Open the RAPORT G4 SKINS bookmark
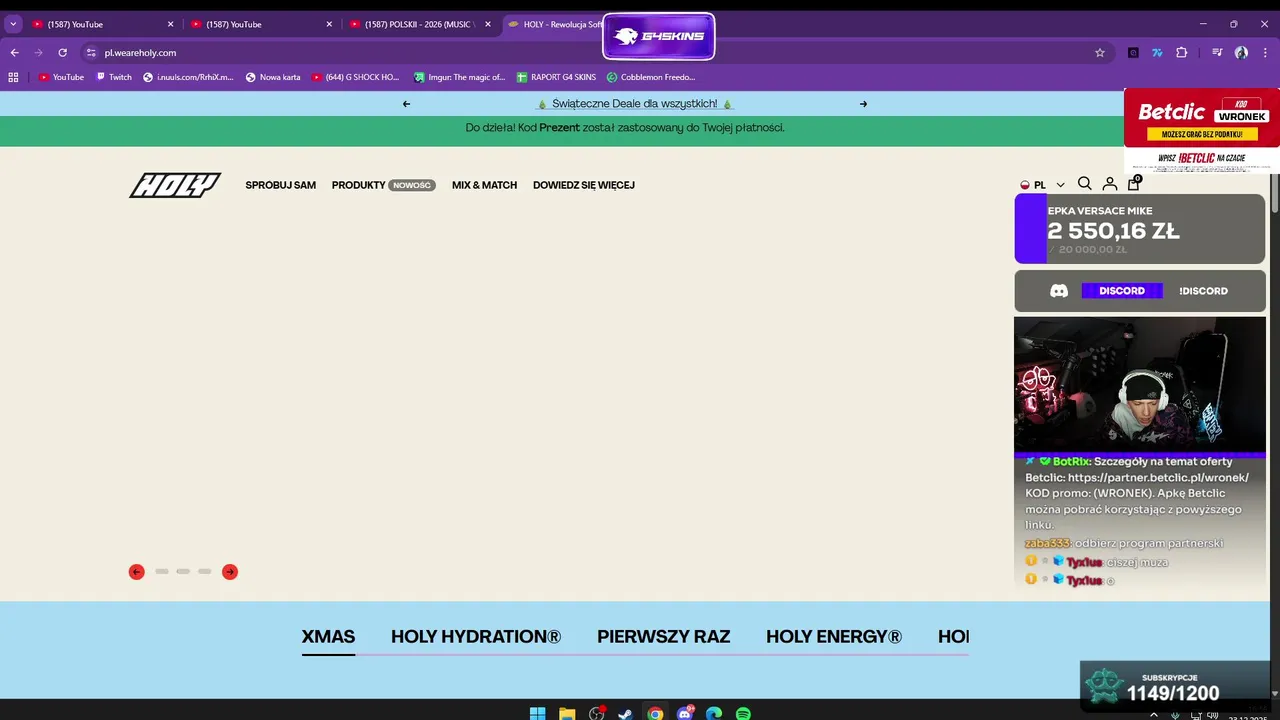 pyautogui.click(x=556, y=77)
